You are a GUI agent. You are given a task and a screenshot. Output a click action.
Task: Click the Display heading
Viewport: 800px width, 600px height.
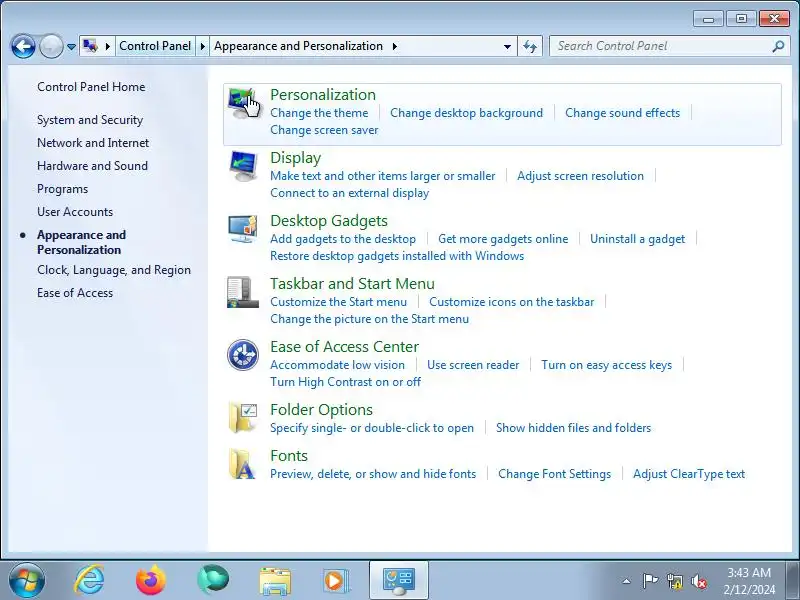(295, 158)
